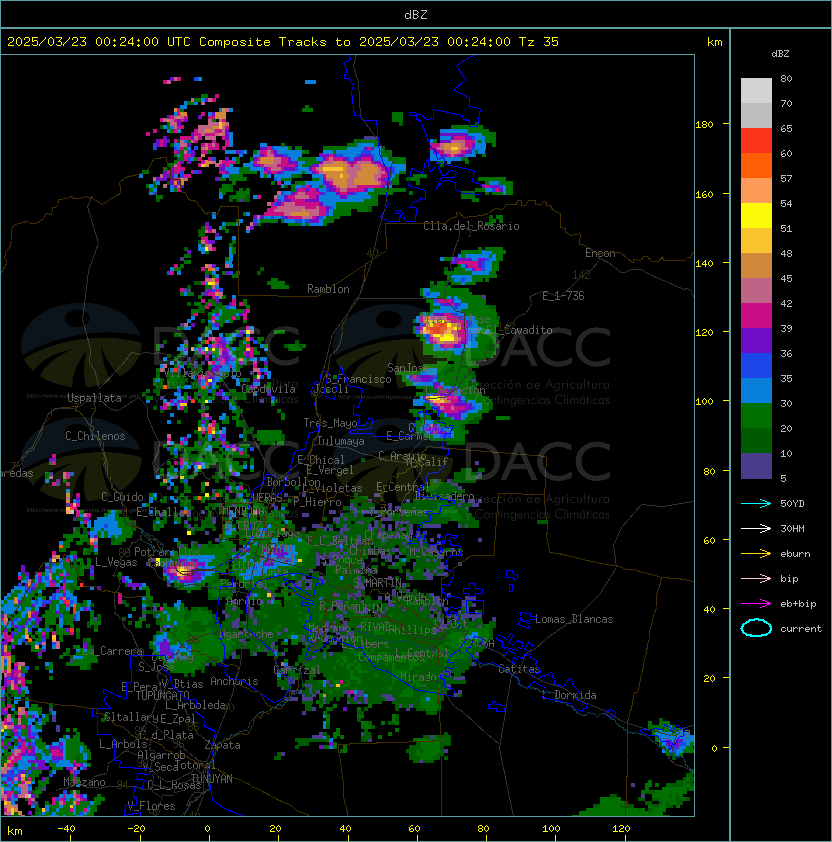The height and width of the screenshot is (842, 832).
Task: Pick the light blue swatch below 35 dBZ
Action: click(x=756, y=391)
